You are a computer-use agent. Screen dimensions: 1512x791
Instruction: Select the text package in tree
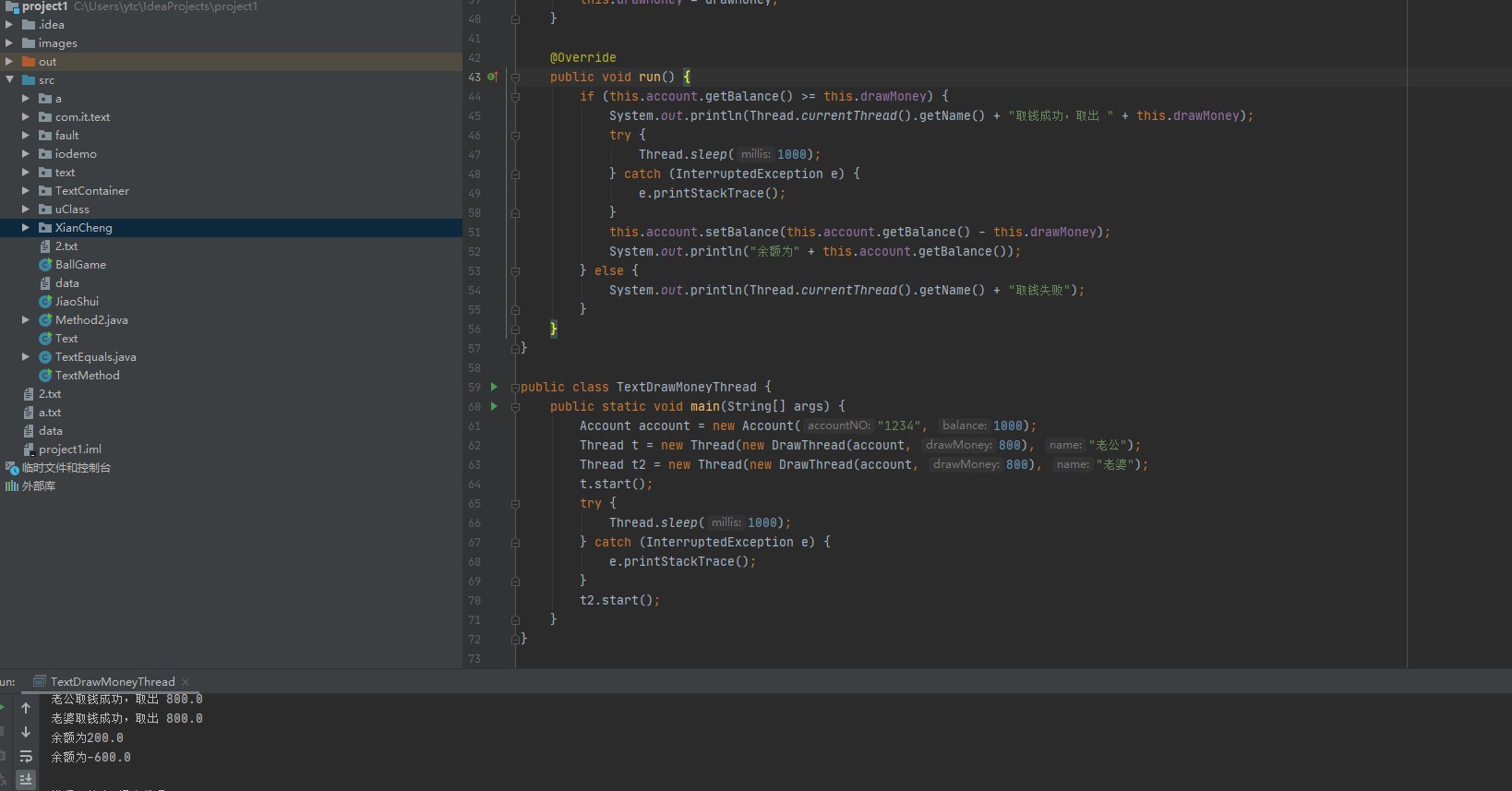pos(65,173)
